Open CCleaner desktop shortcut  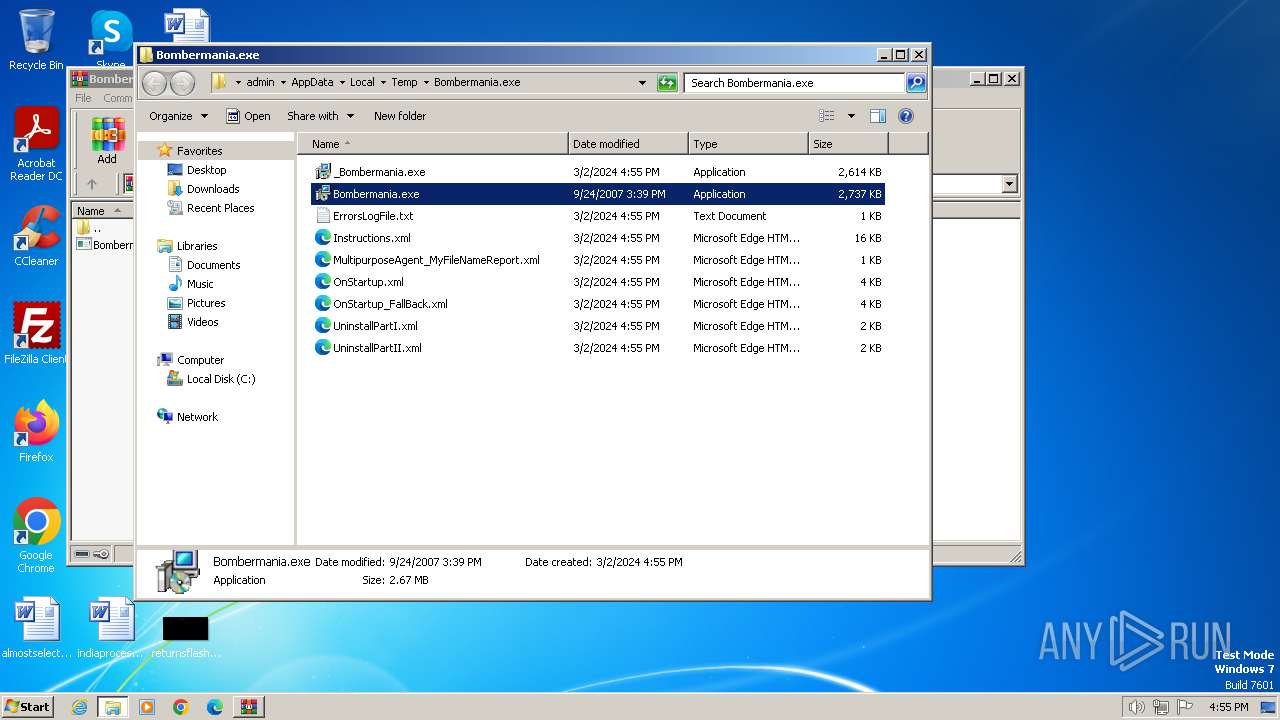tap(36, 236)
